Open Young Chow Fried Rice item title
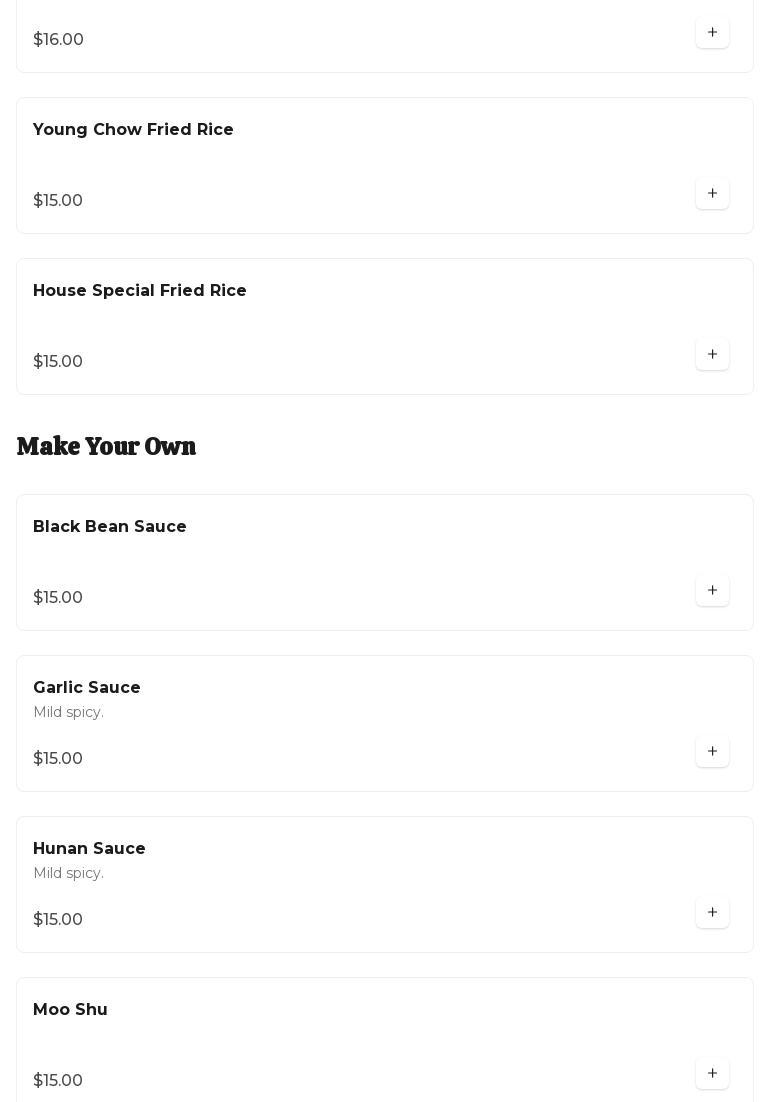The image size is (770, 1102). click(x=133, y=130)
